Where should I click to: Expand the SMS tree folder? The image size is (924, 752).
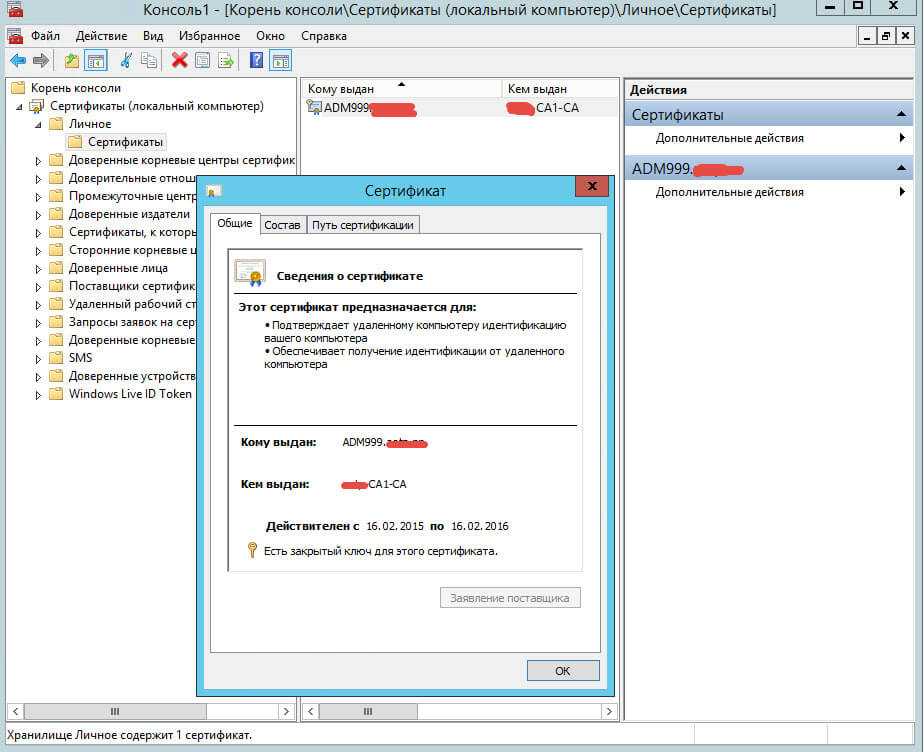pyautogui.click(x=39, y=358)
